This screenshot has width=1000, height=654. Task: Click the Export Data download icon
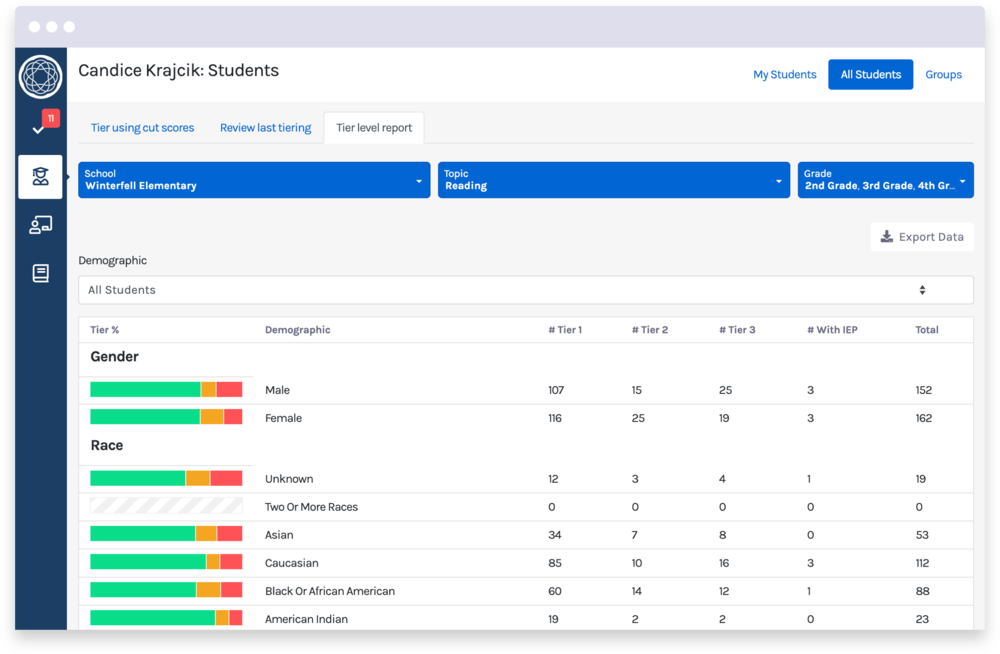pos(886,237)
